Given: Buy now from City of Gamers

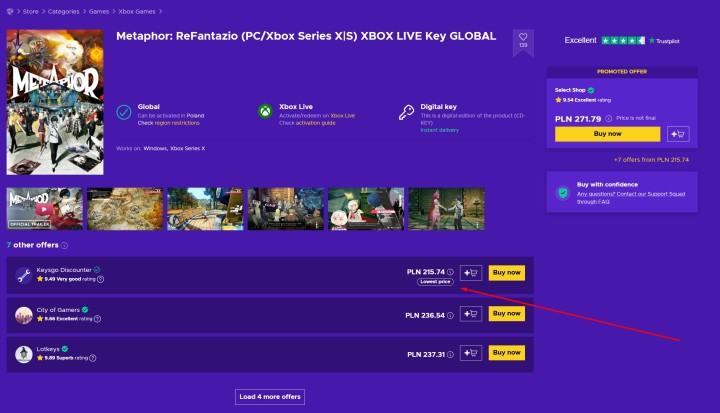Looking at the screenshot, I should coord(506,314).
